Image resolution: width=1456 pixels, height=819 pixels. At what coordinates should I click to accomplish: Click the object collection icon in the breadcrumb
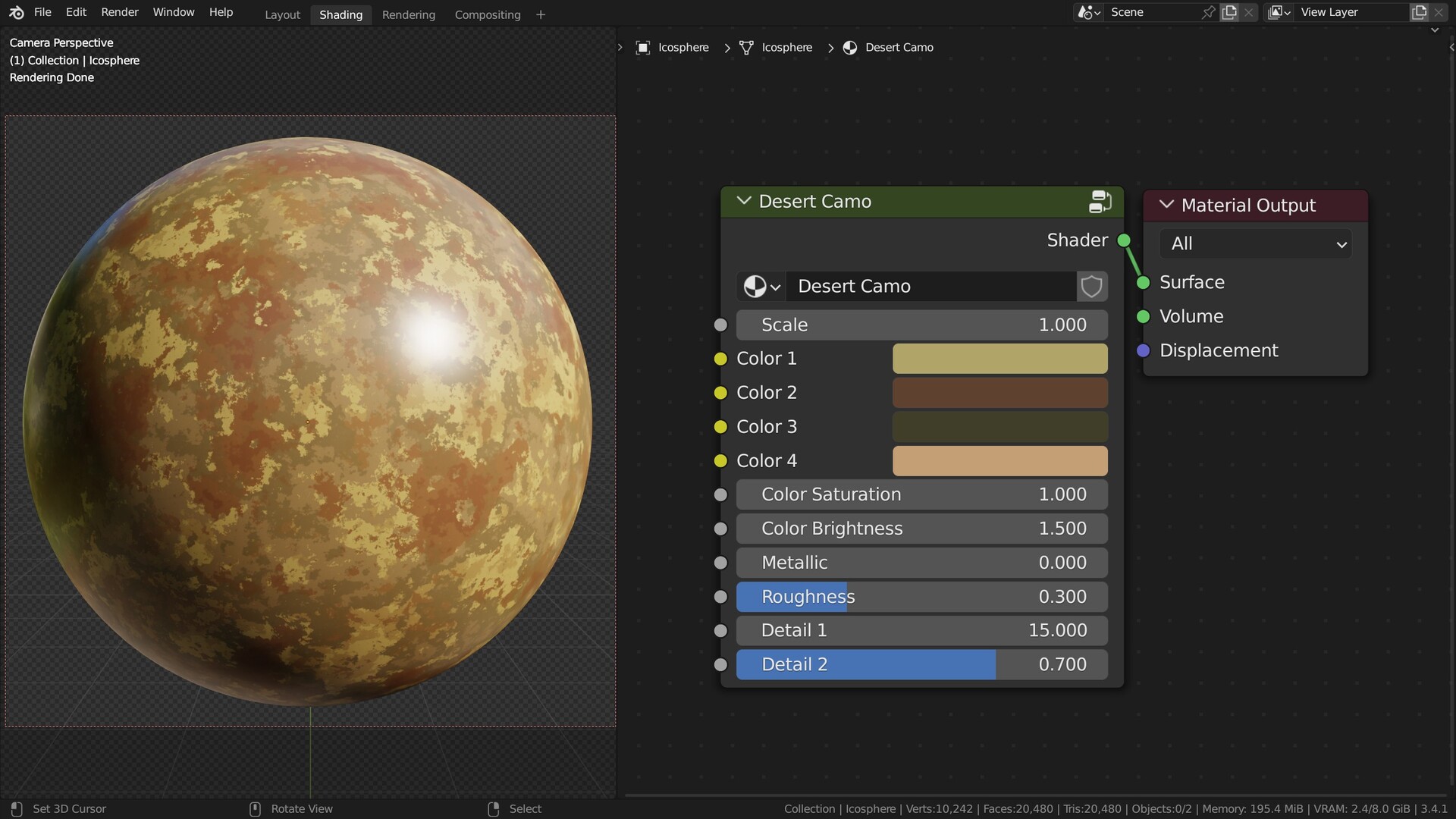(643, 47)
